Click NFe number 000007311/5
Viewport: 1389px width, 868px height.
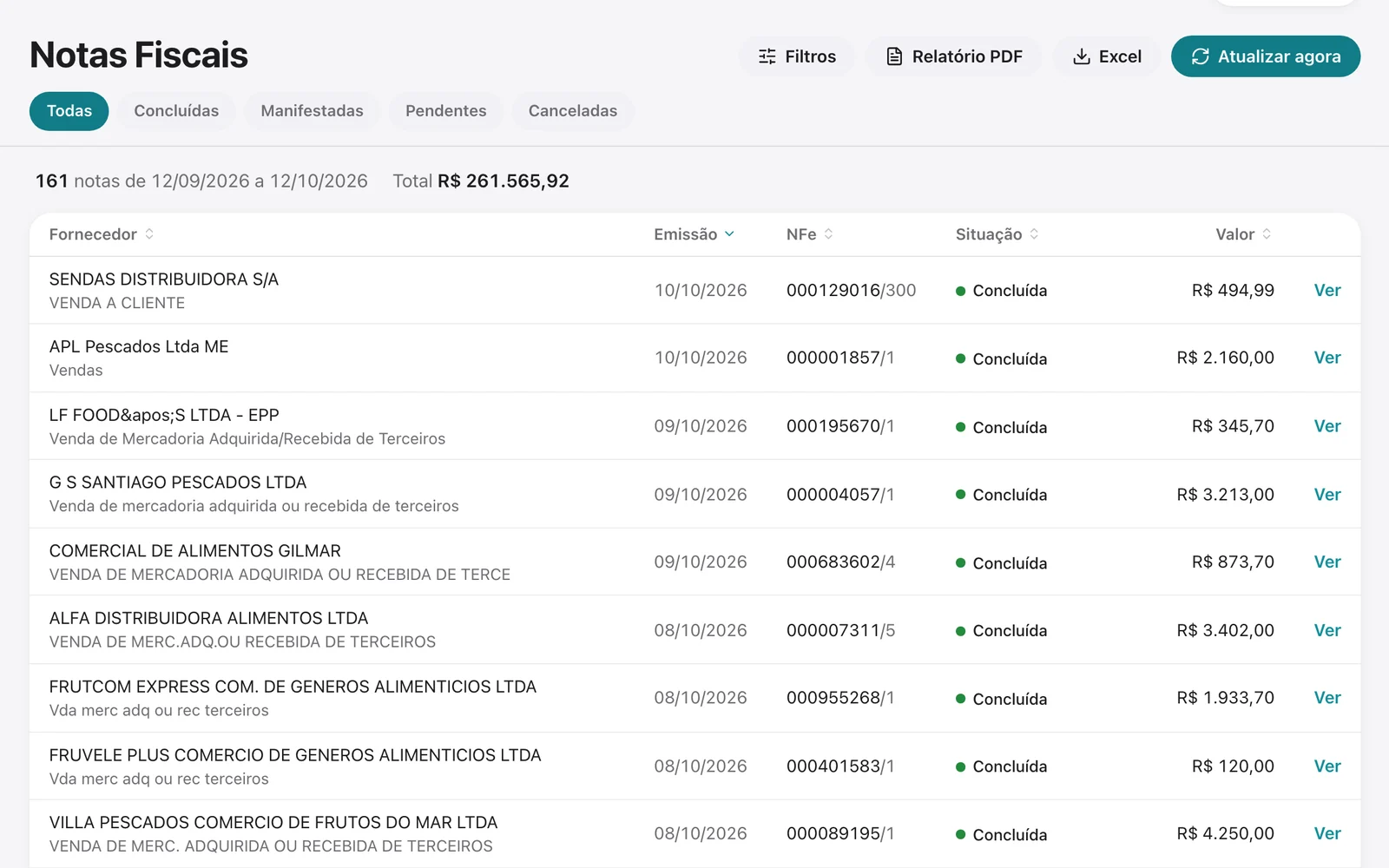(x=840, y=630)
